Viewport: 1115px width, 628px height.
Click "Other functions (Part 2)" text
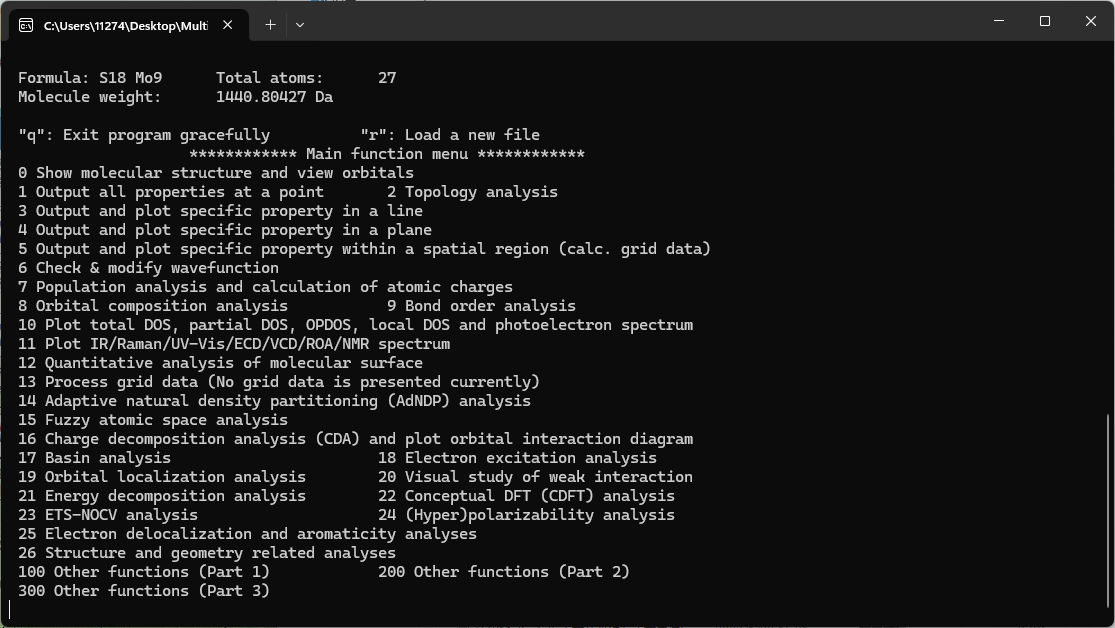pos(504,572)
